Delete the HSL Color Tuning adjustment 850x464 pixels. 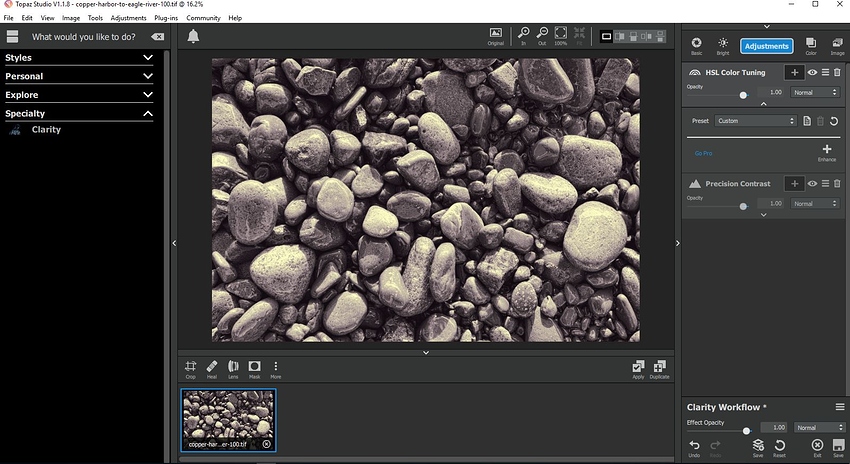coord(837,73)
